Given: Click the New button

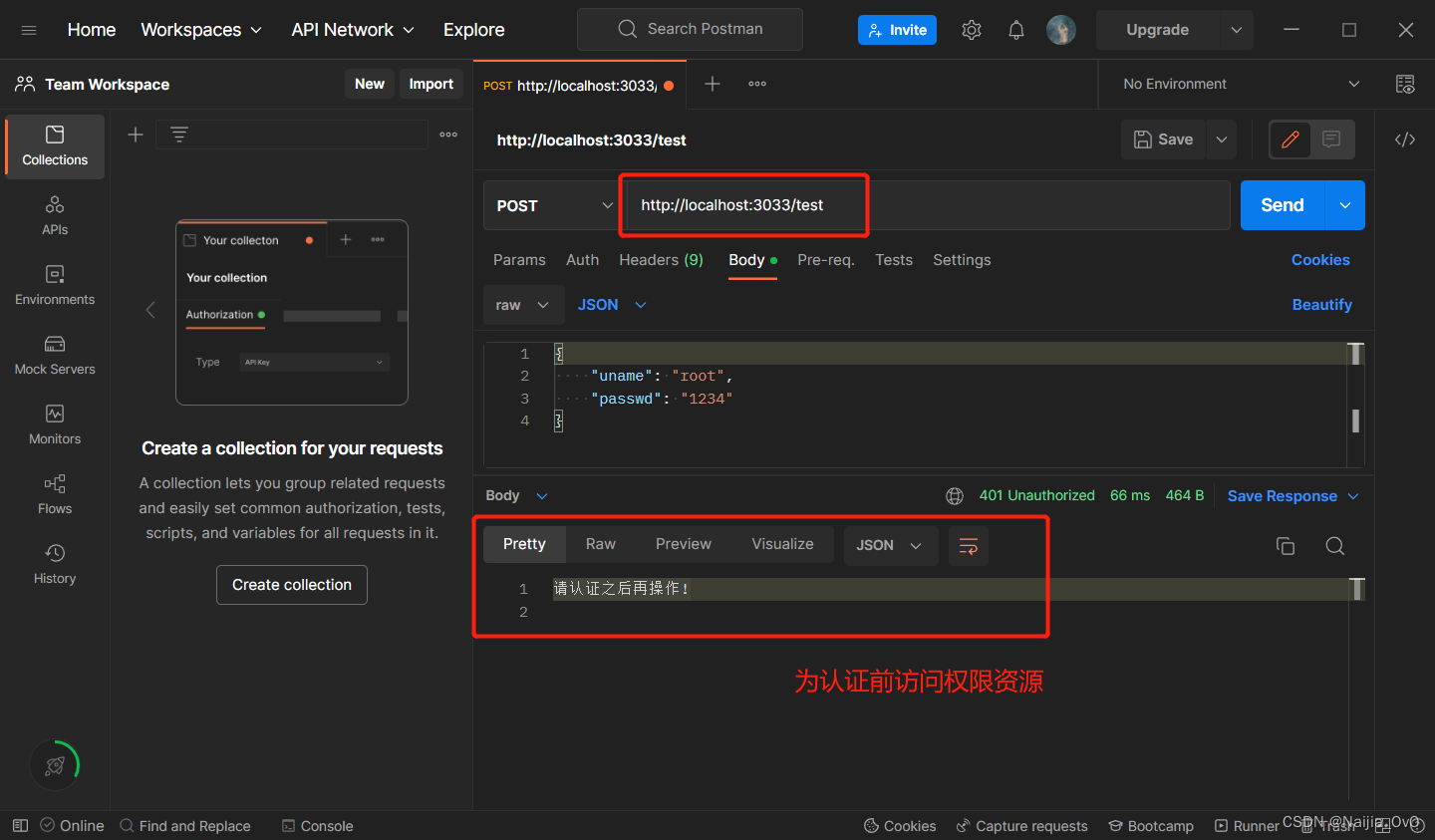Looking at the screenshot, I should click(370, 84).
